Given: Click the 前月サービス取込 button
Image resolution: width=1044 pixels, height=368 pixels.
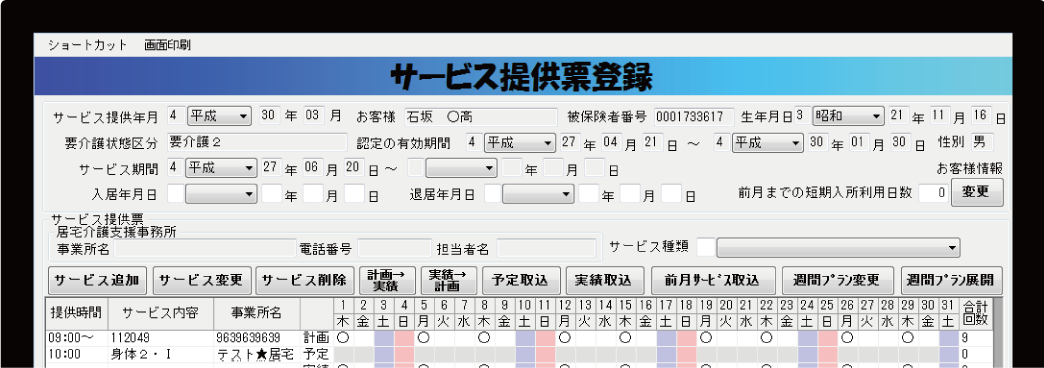Looking at the screenshot, I should pos(714,280).
